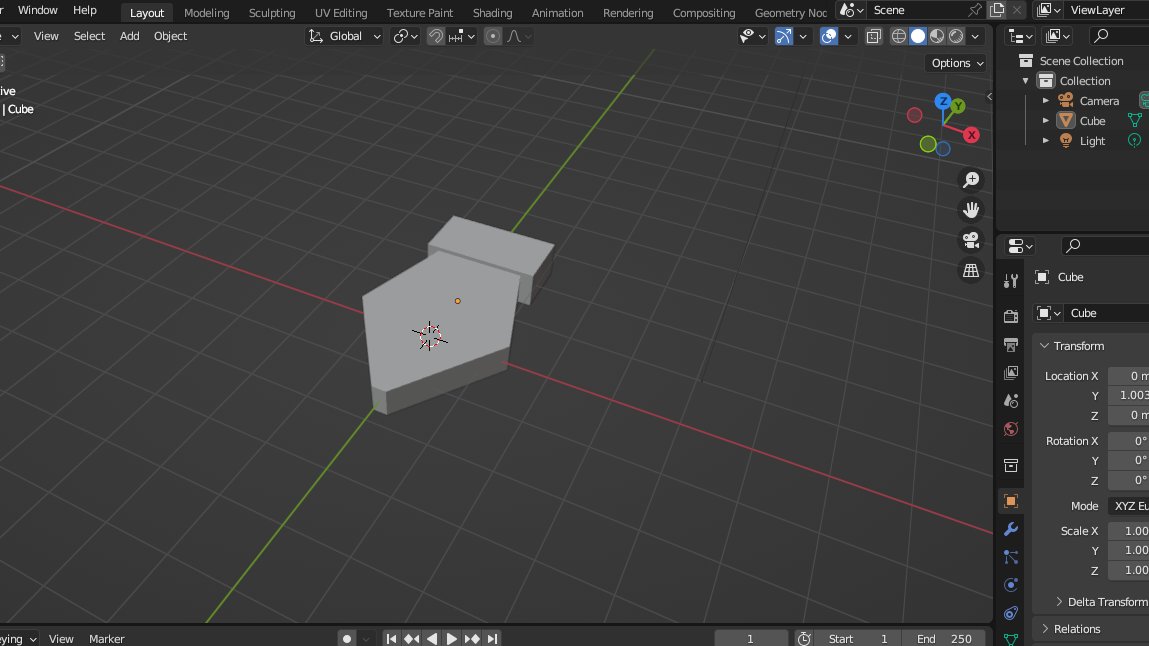The image size is (1149, 646).
Task: Click the Rotation X value field
Action: click(1128, 441)
